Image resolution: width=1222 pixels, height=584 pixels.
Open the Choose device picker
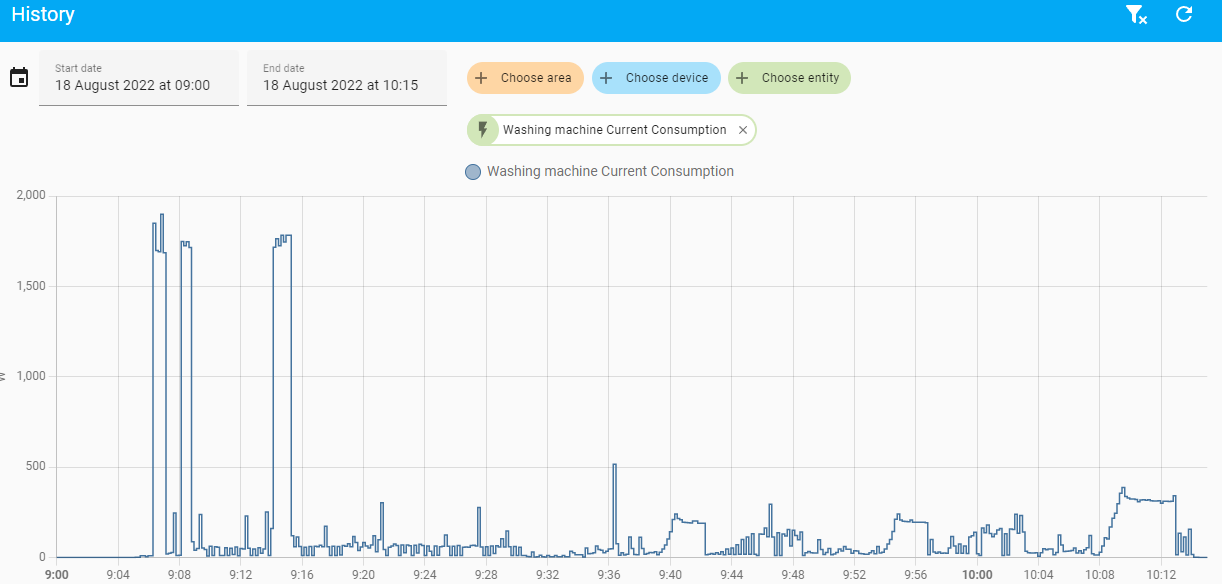656,77
